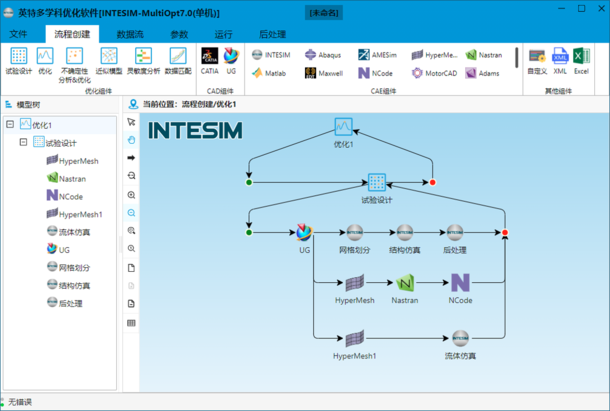The width and height of the screenshot is (610, 411).
Task: Select the AMESim CAE component
Action: [x=377, y=55]
